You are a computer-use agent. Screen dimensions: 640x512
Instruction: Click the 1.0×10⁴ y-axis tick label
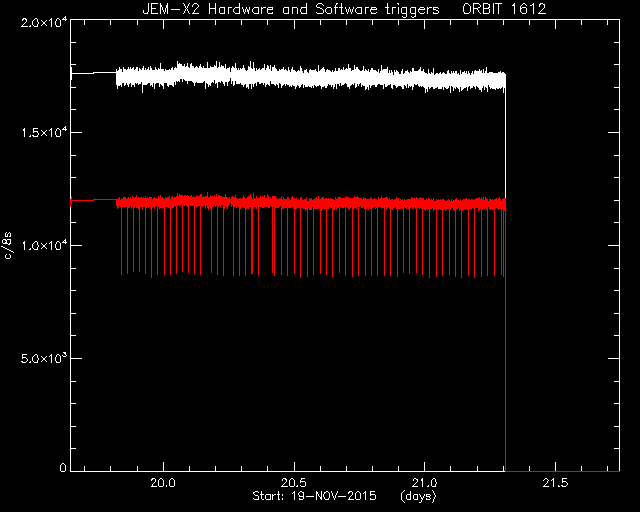point(44,245)
